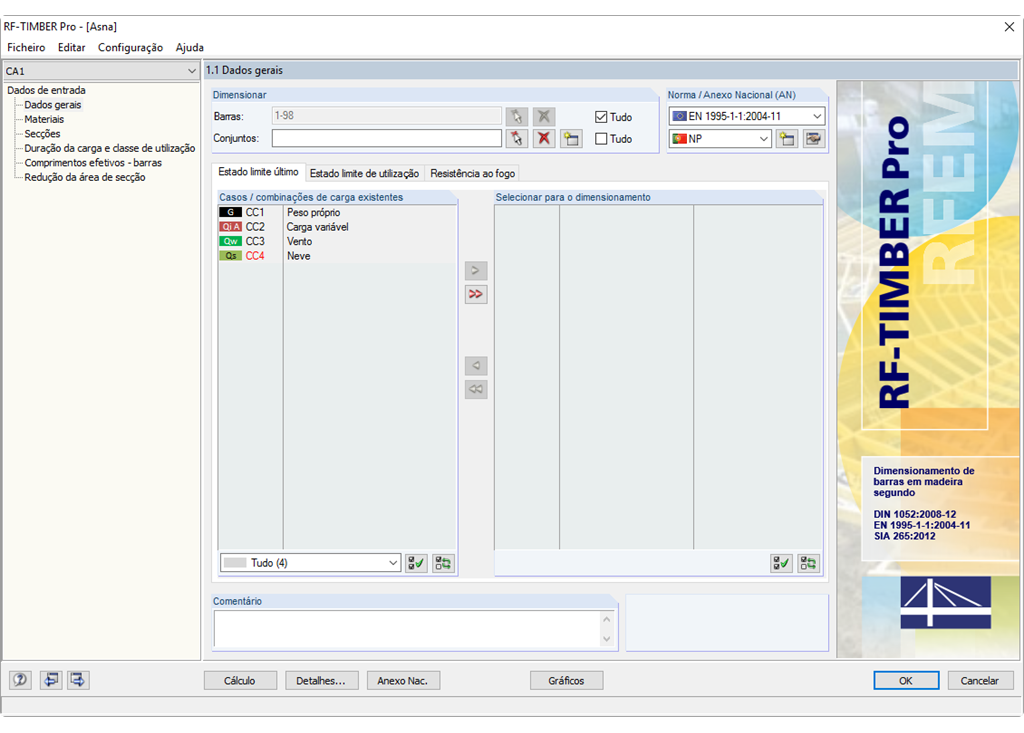Open the Ajuda menu
1024x733 pixels.
pos(189,48)
